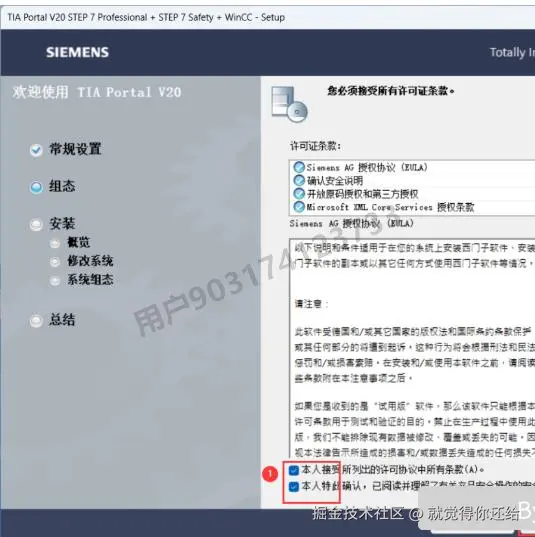Select the 概览 sub-step
535x537 pixels.
tap(78, 242)
